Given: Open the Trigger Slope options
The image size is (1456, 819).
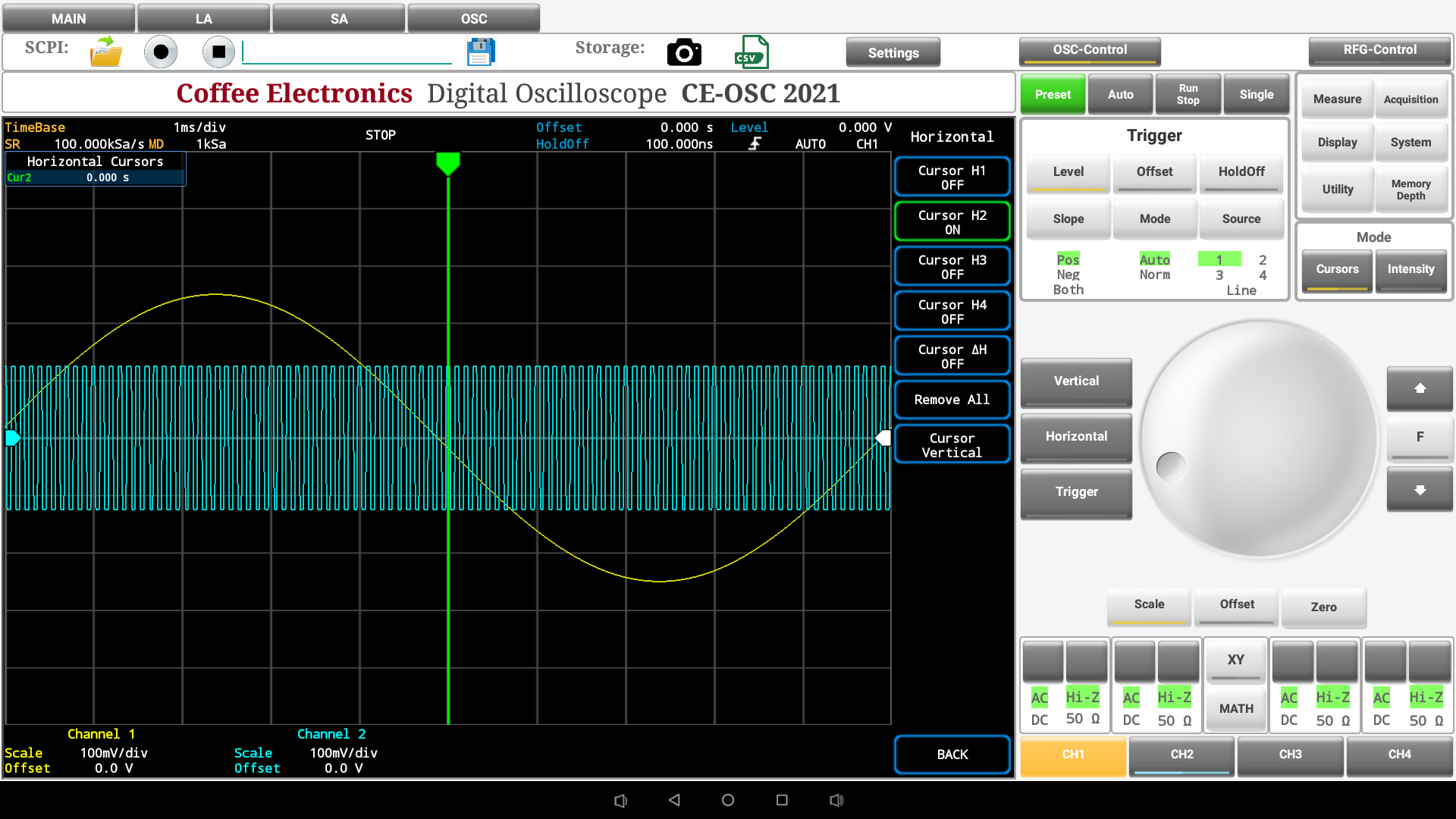Looking at the screenshot, I should (1068, 219).
